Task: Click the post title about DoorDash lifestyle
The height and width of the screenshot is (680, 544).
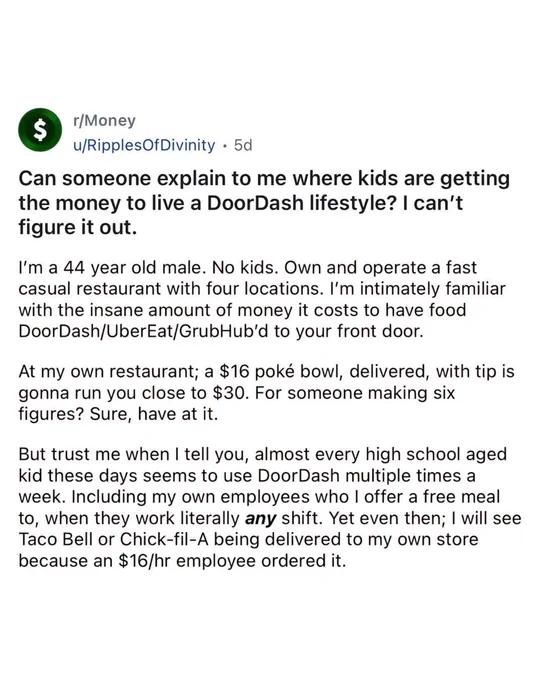Action: pyautogui.click(x=264, y=203)
